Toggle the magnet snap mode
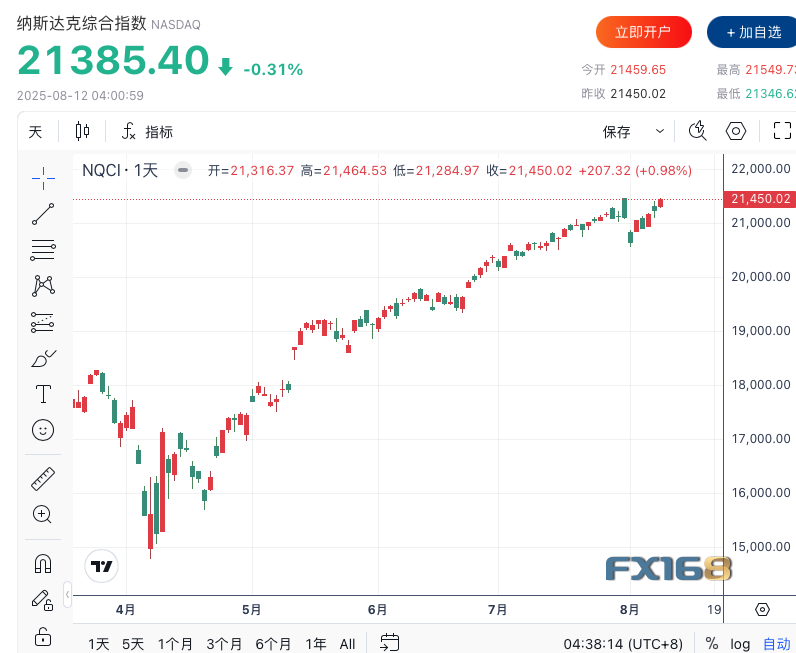This screenshot has width=796, height=653. tap(43, 563)
